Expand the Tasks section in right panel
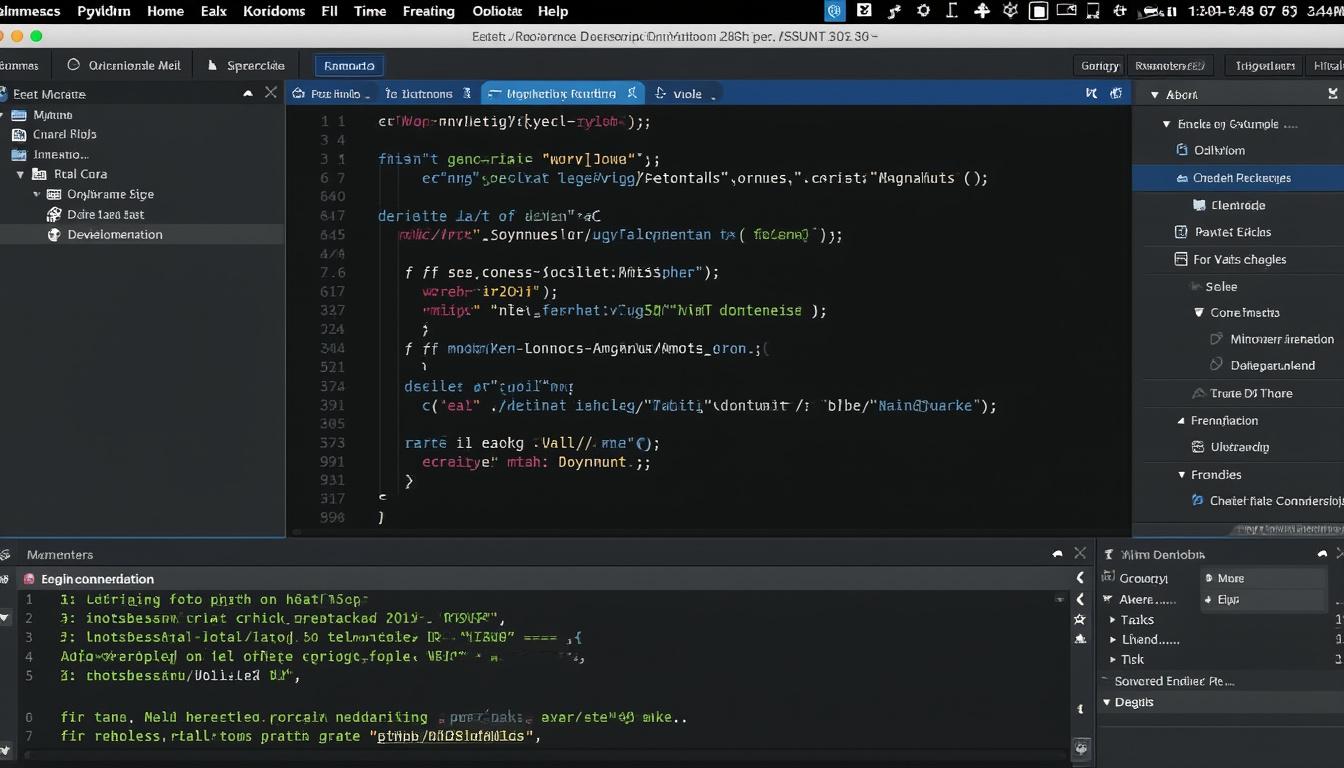Viewport: 1344px width, 768px height. point(1112,619)
